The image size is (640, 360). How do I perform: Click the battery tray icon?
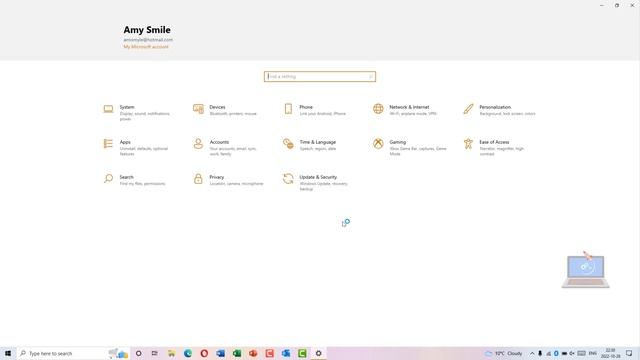tap(564, 353)
